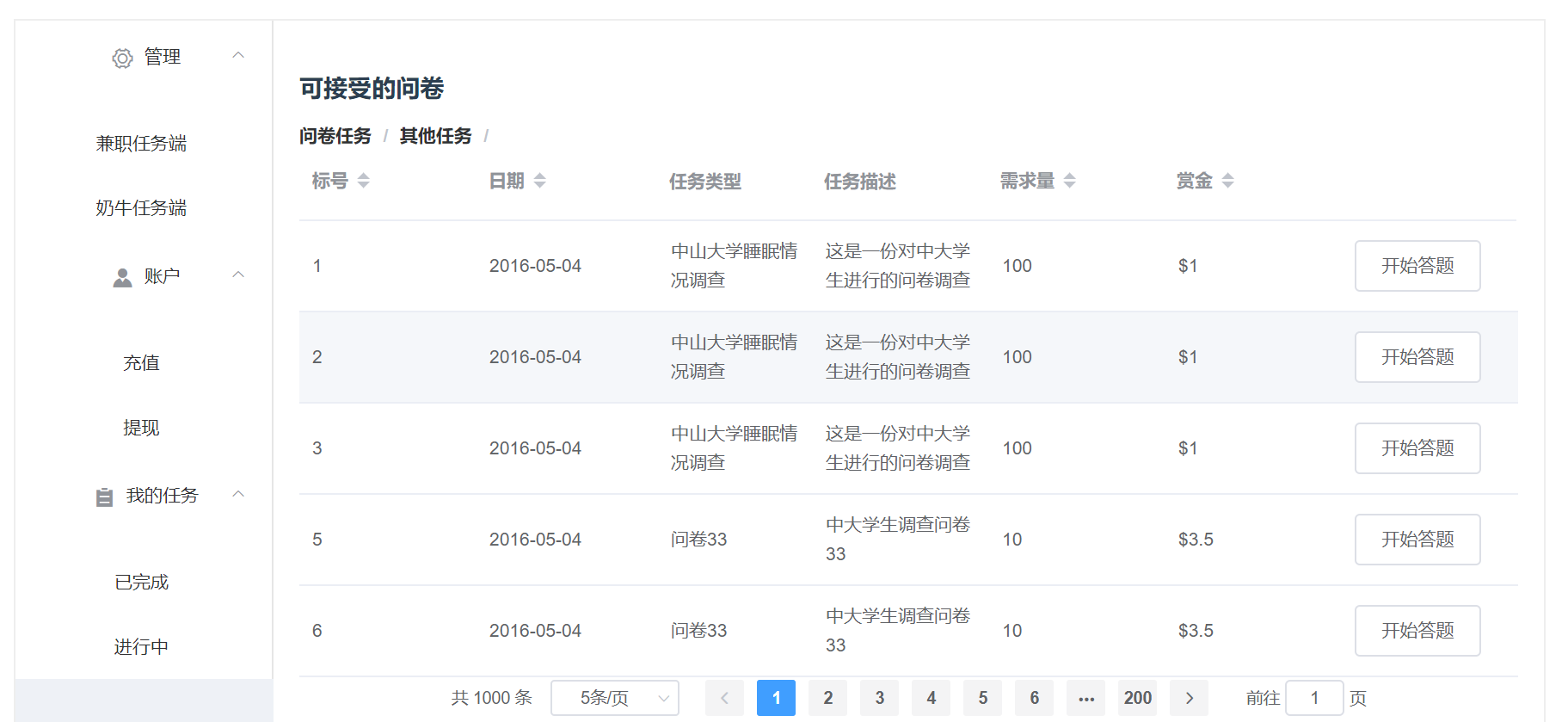Sort table by 标号 column arrows
Screen dimensions: 1568x722
[x=364, y=181]
